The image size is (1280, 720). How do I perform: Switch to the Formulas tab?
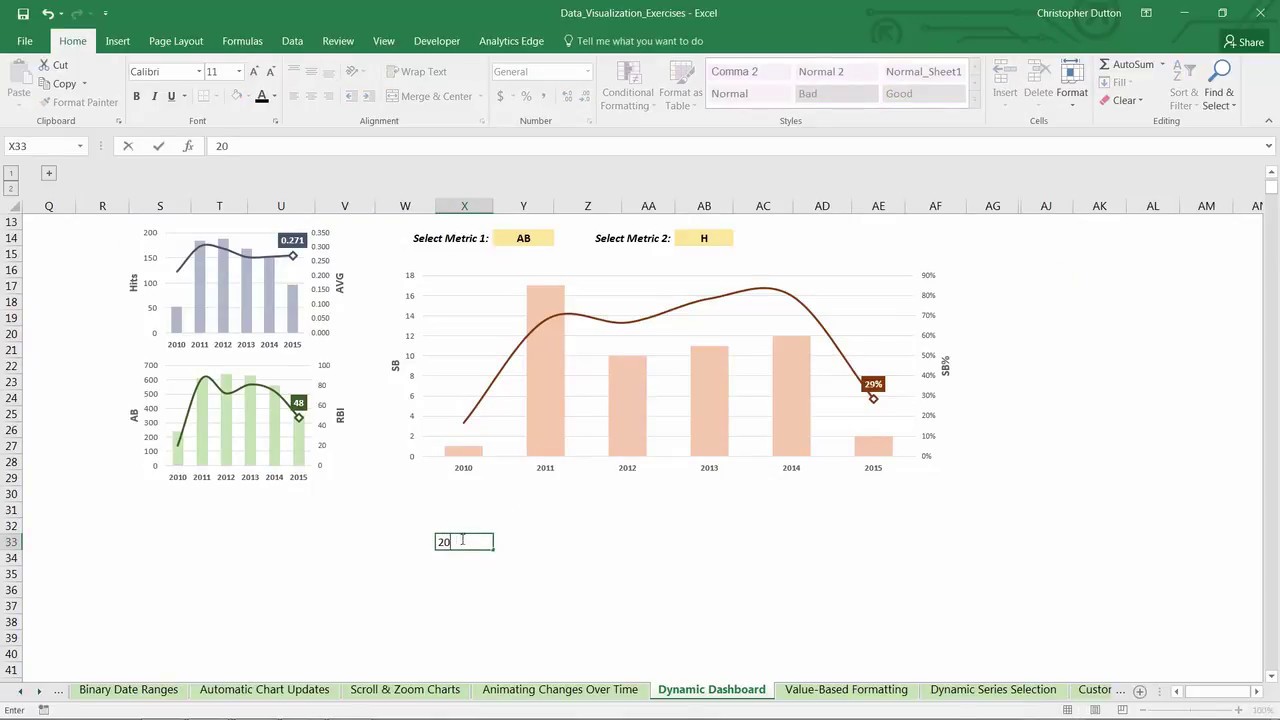242,41
